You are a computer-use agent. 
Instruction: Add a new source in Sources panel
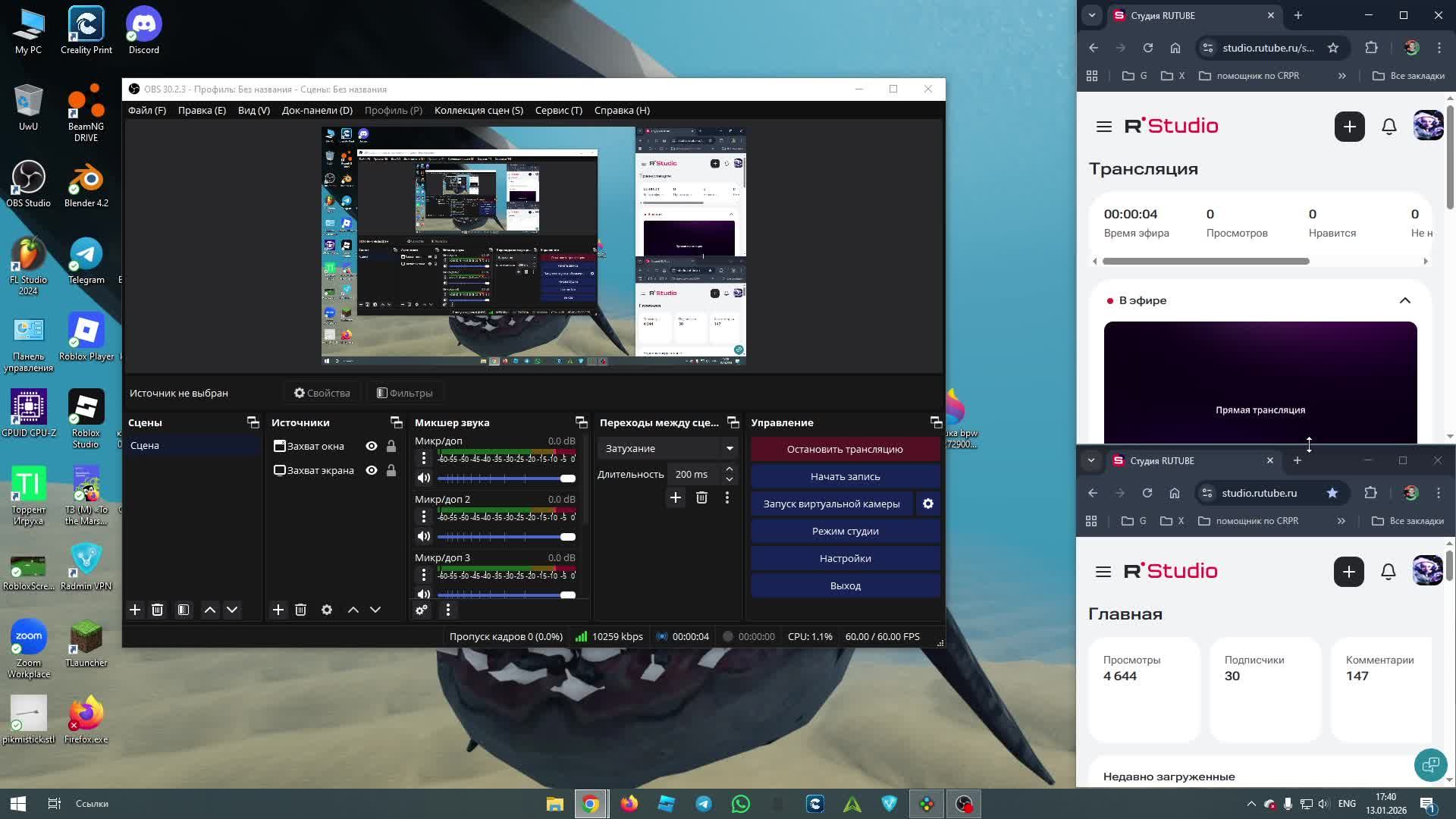(x=278, y=610)
